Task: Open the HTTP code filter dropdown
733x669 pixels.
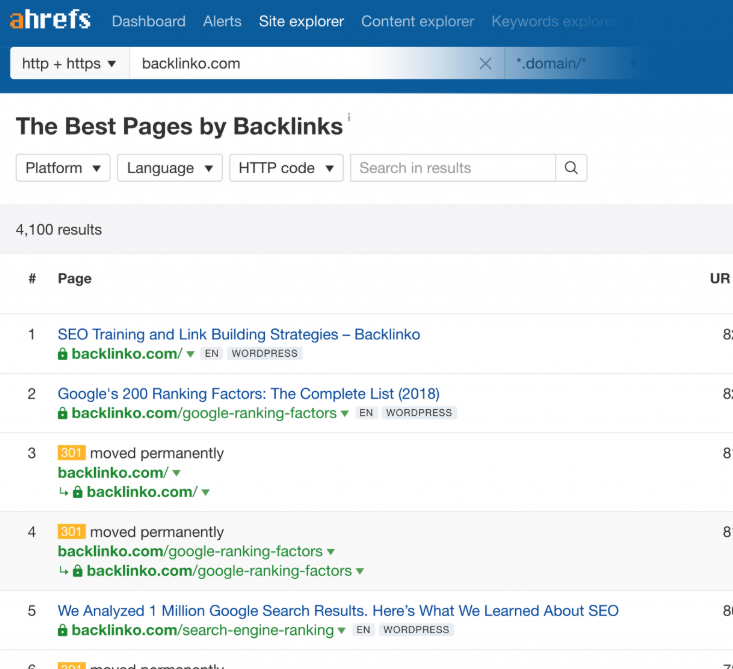Action: 286,168
